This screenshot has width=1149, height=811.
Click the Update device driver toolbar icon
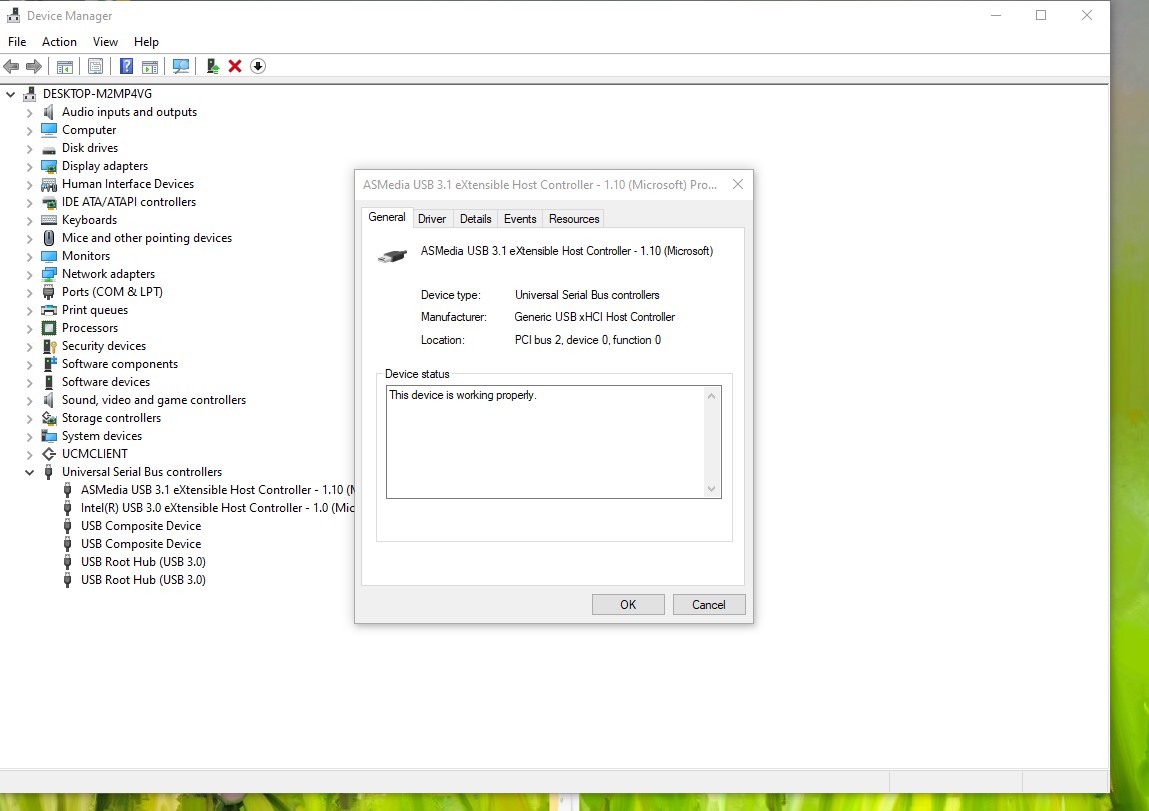click(x=212, y=66)
